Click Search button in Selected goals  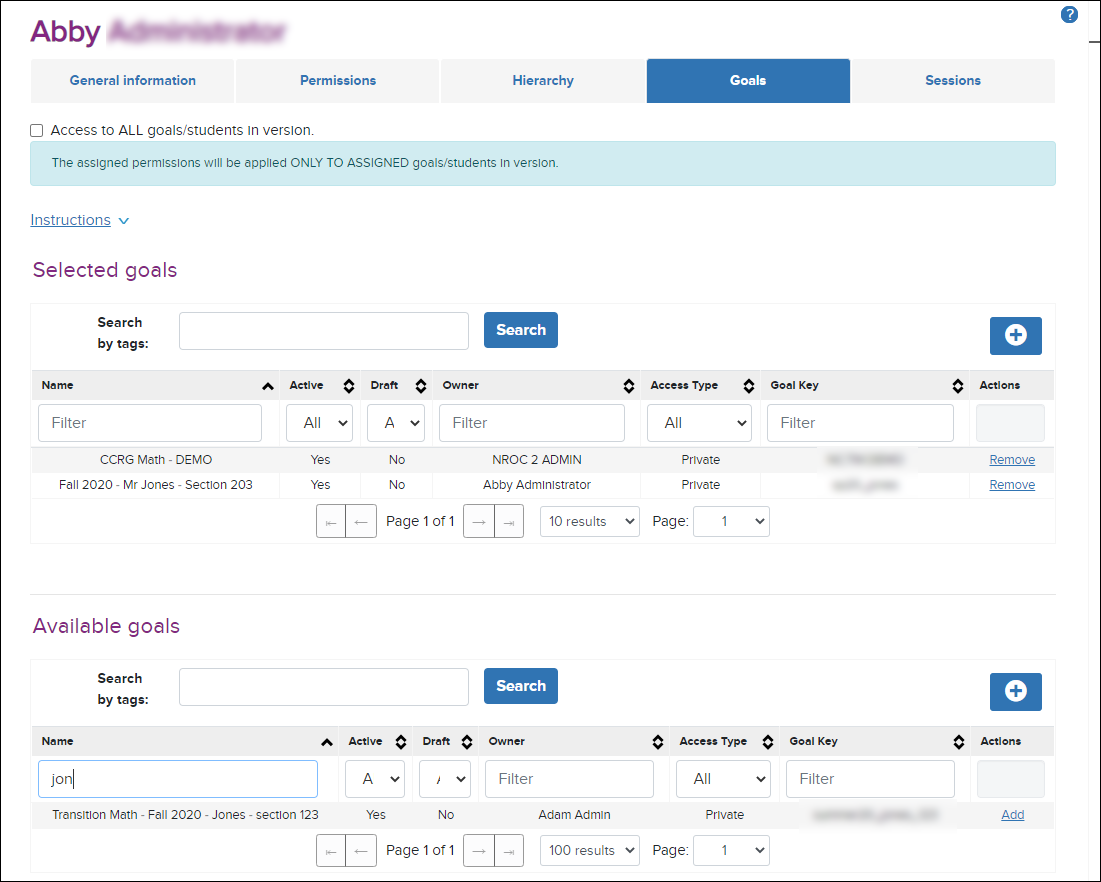521,330
